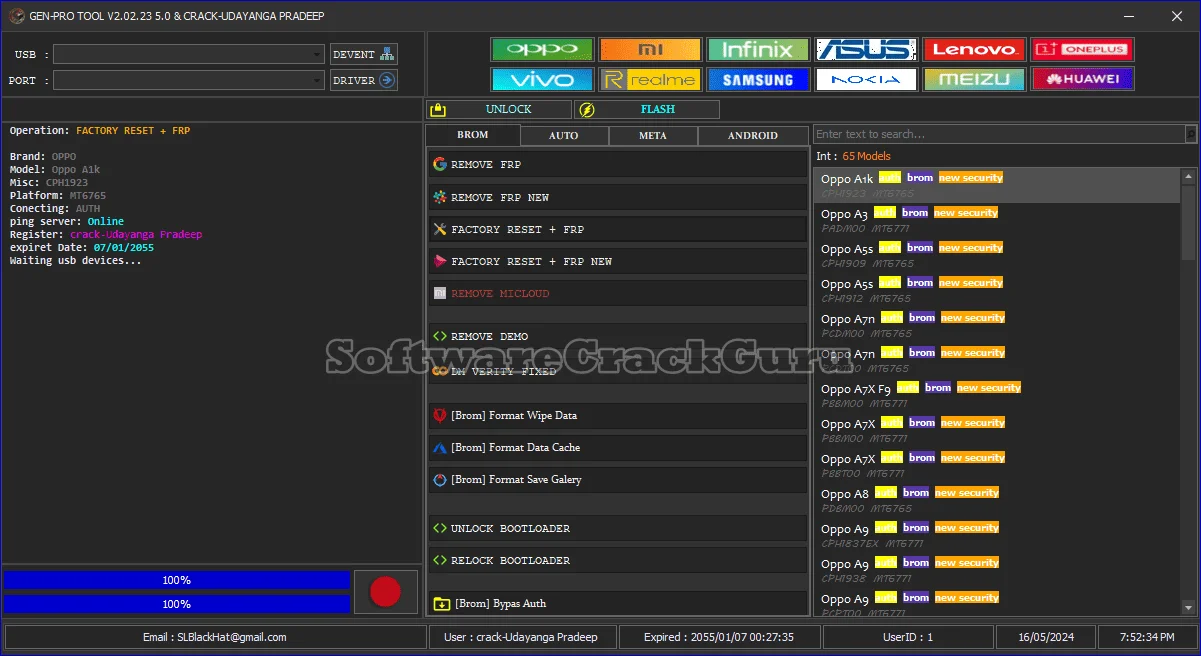The image size is (1201, 656).
Task: Click code icon beside UNLOCK BOOTLOADER
Action: pos(440,528)
